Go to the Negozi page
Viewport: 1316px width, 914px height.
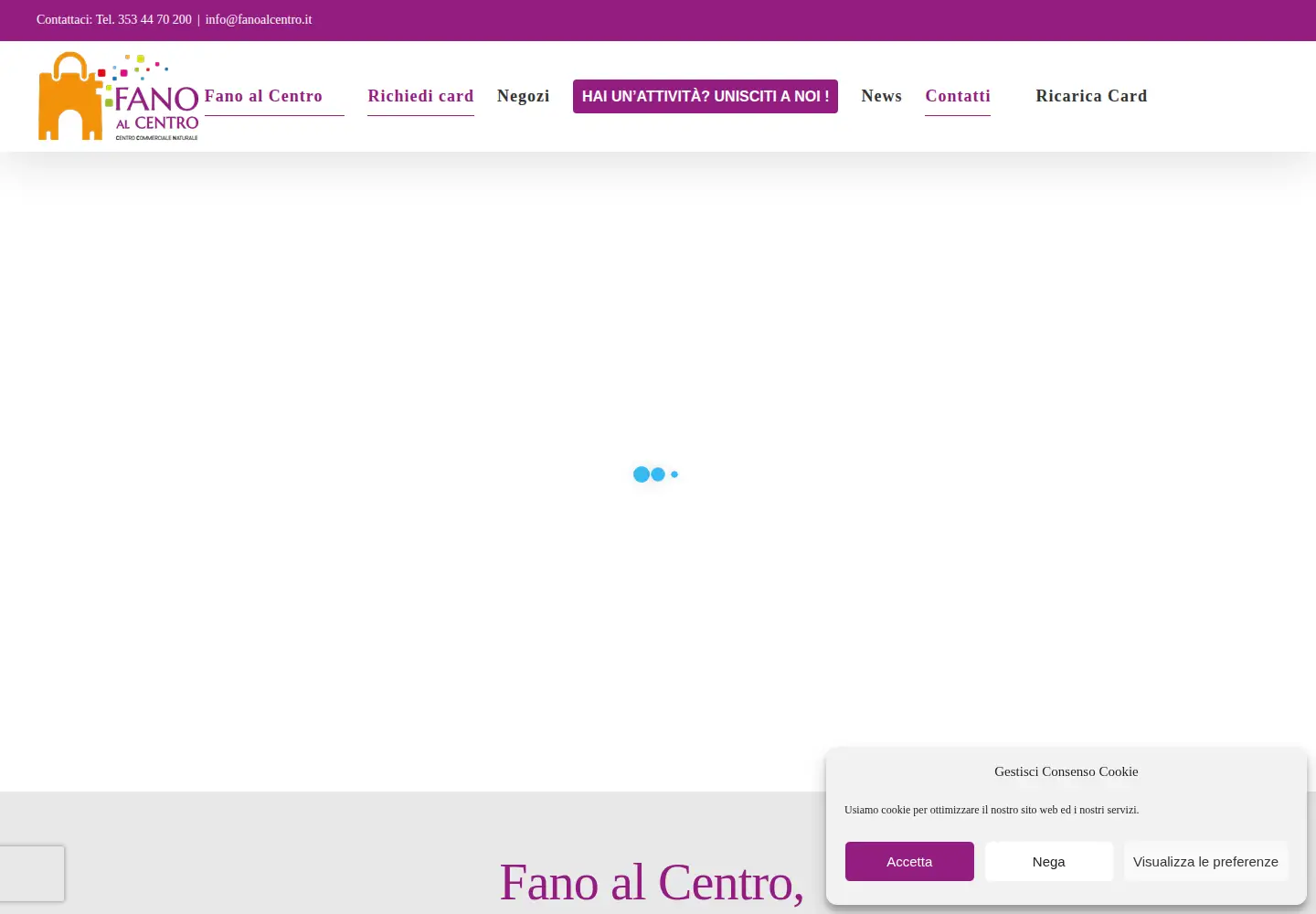pos(524,96)
